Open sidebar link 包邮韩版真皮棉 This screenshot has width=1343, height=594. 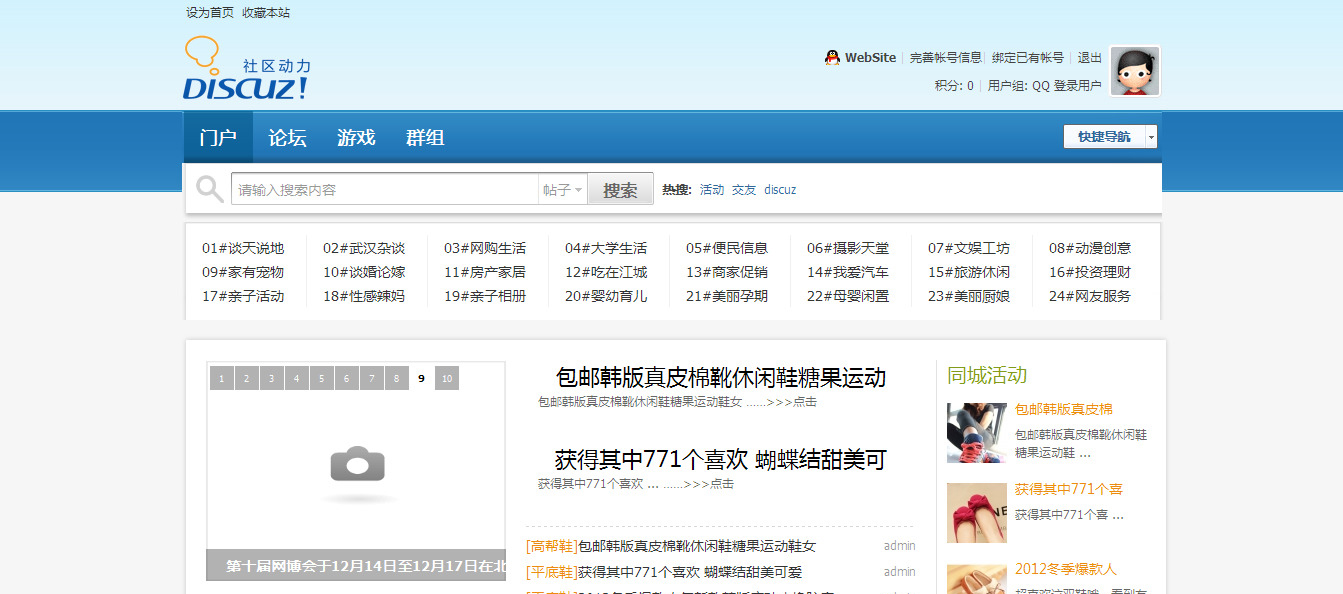click(1064, 409)
